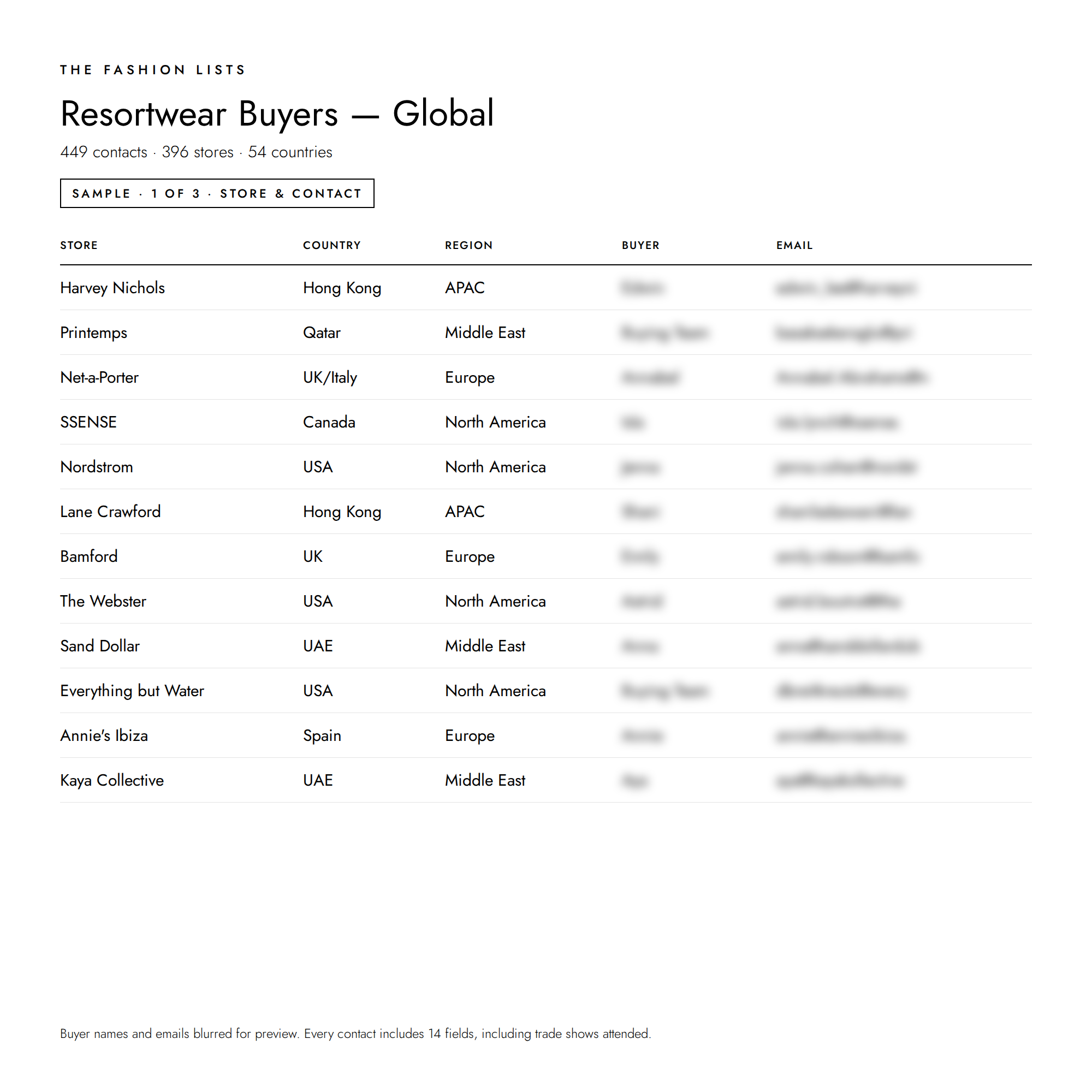Click the blurred email in Net-a-Porter row
Screen dimensions: 1092x1092
[x=851, y=377]
